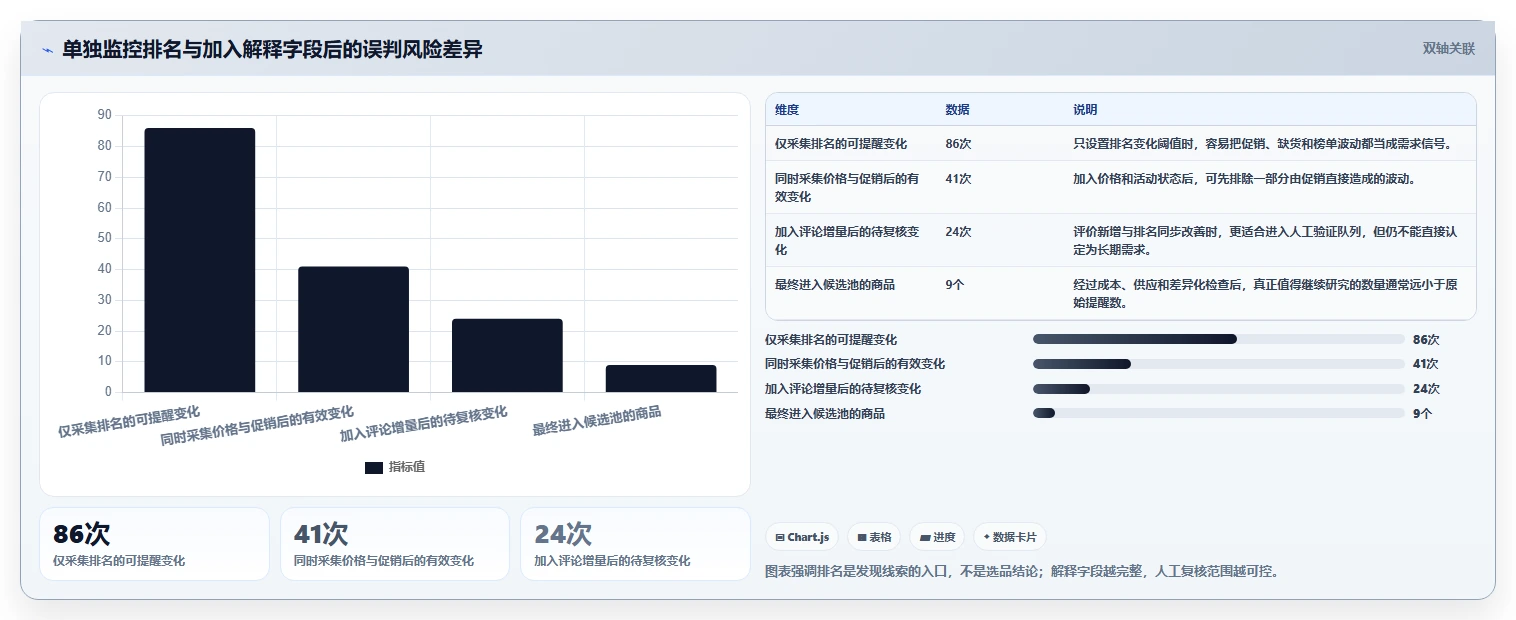
Task: Click the 最终进入候选池的商品 progress bar
Action: click(x=1219, y=413)
